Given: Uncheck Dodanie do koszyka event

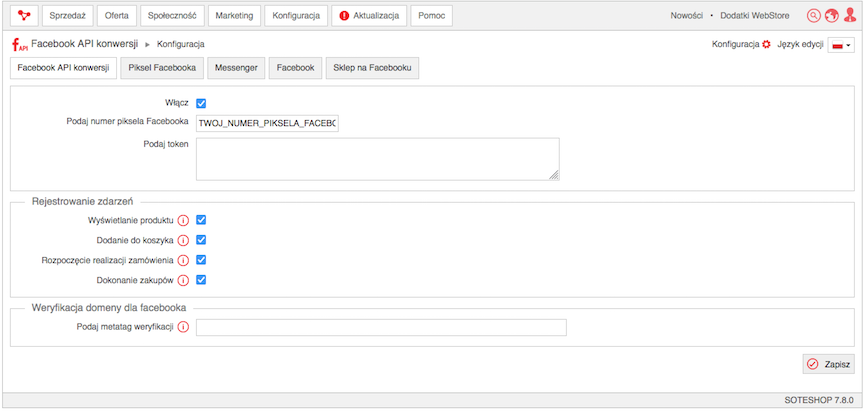Looking at the screenshot, I should point(201,240).
